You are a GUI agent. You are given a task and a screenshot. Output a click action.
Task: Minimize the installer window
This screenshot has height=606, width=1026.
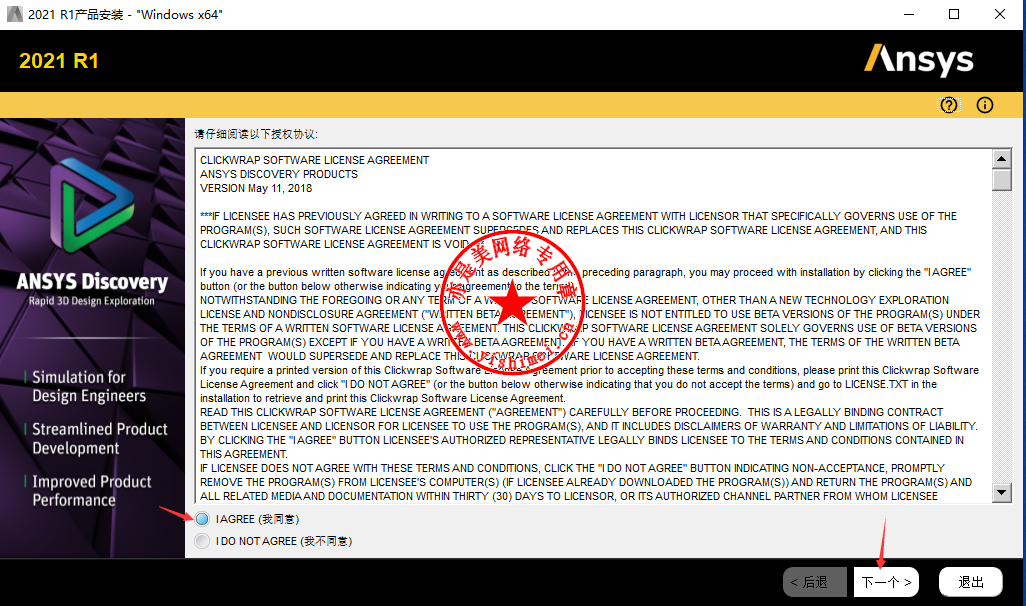coord(909,14)
